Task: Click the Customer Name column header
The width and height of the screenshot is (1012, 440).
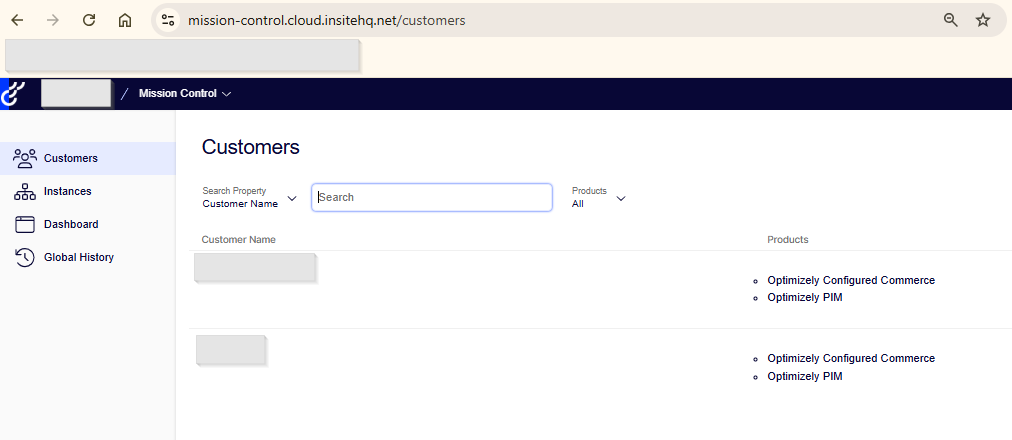Action: (238, 240)
